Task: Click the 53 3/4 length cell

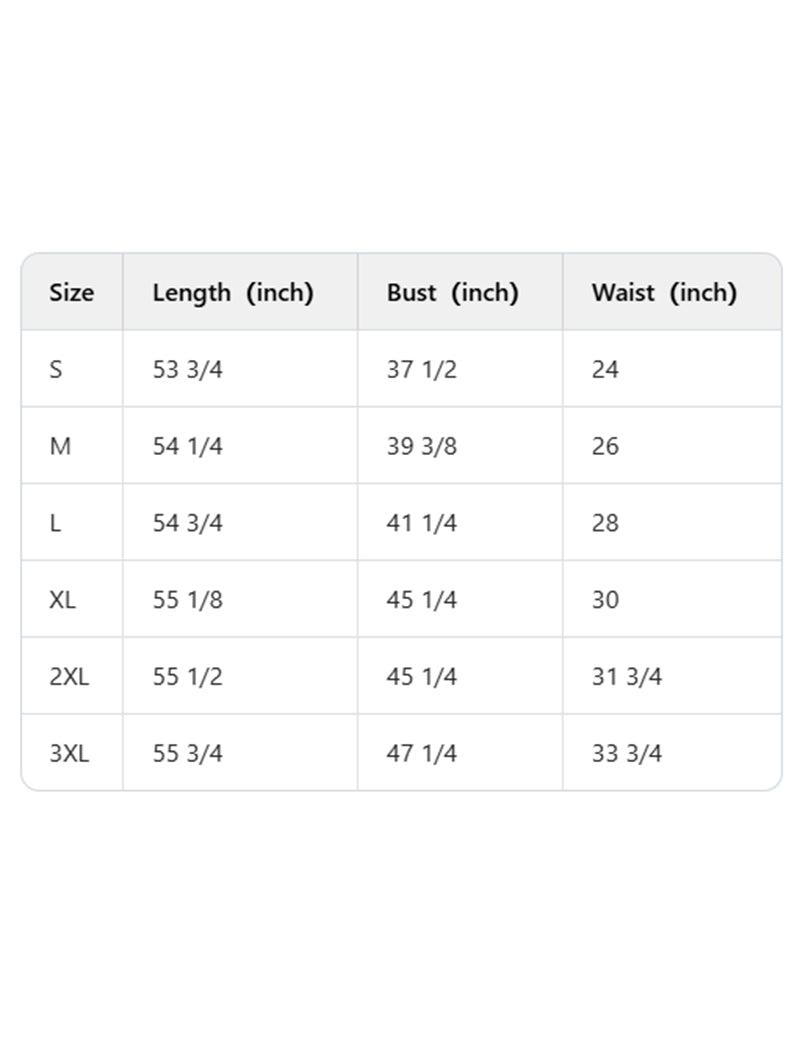Action: (x=187, y=369)
